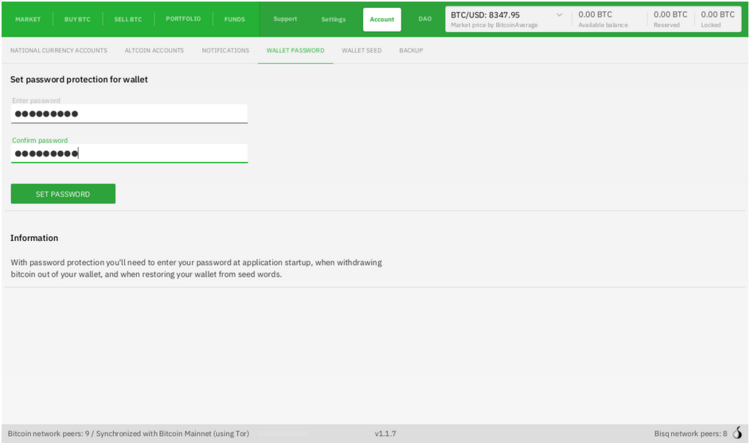
Task: Open the DAO section
Action: pyautogui.click(x=425, y=19)
